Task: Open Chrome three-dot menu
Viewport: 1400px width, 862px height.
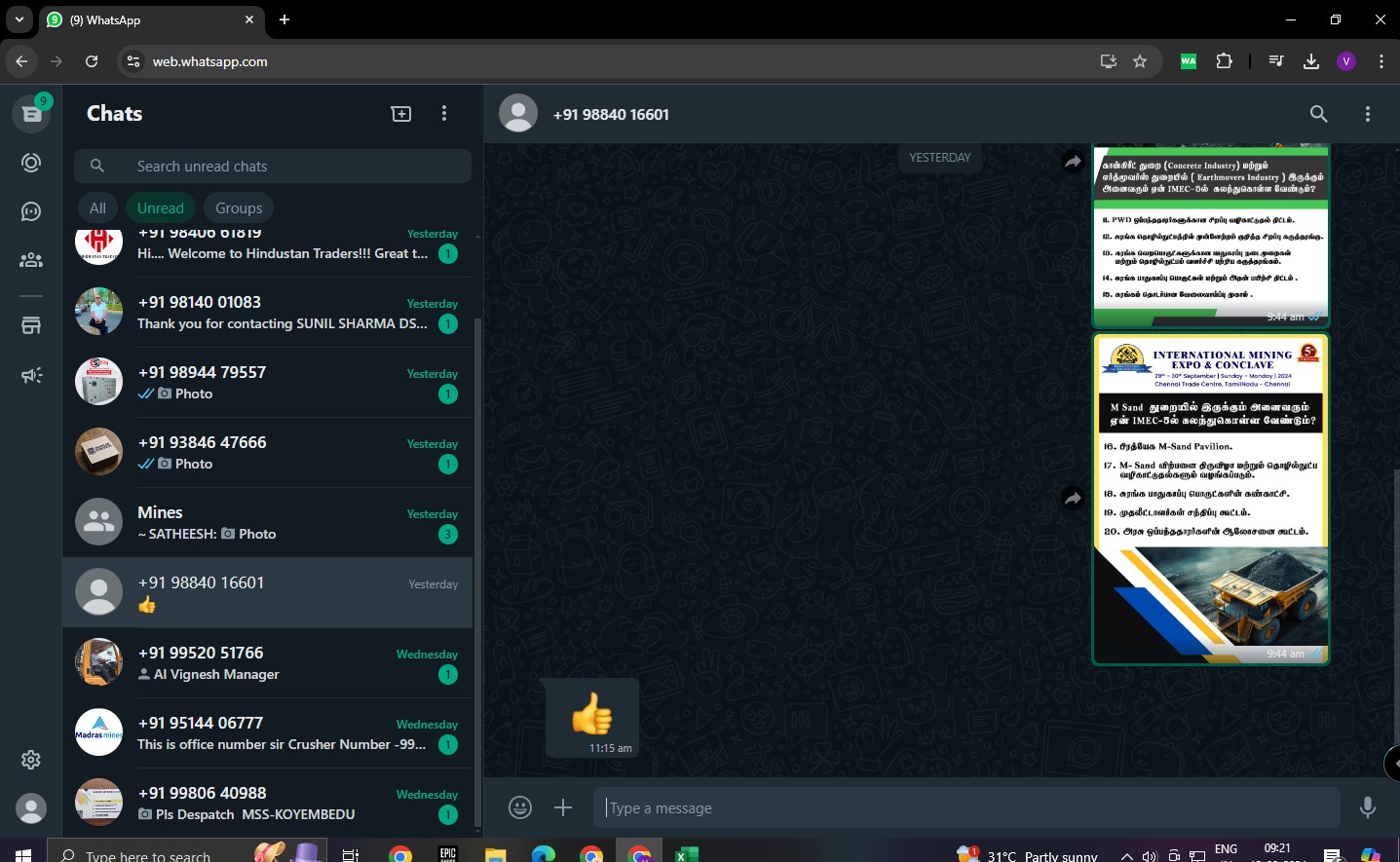Action: (1381, 61)
